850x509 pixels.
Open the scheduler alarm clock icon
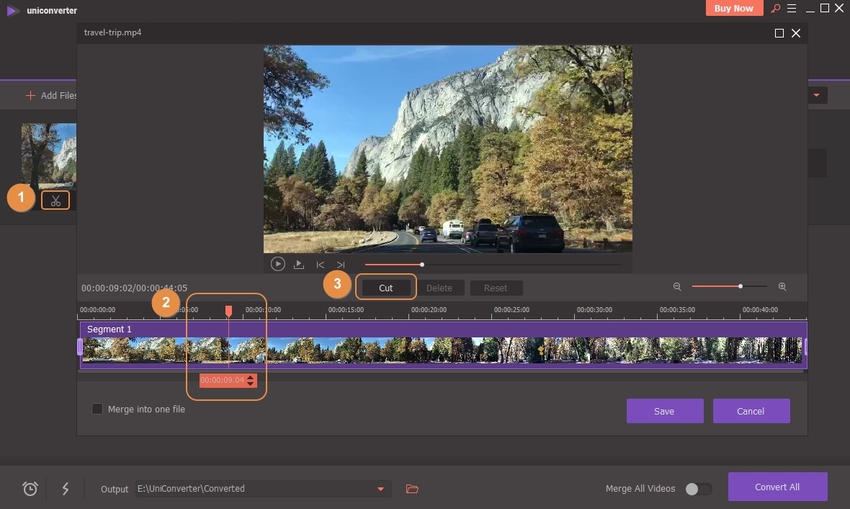pos(31,489)
